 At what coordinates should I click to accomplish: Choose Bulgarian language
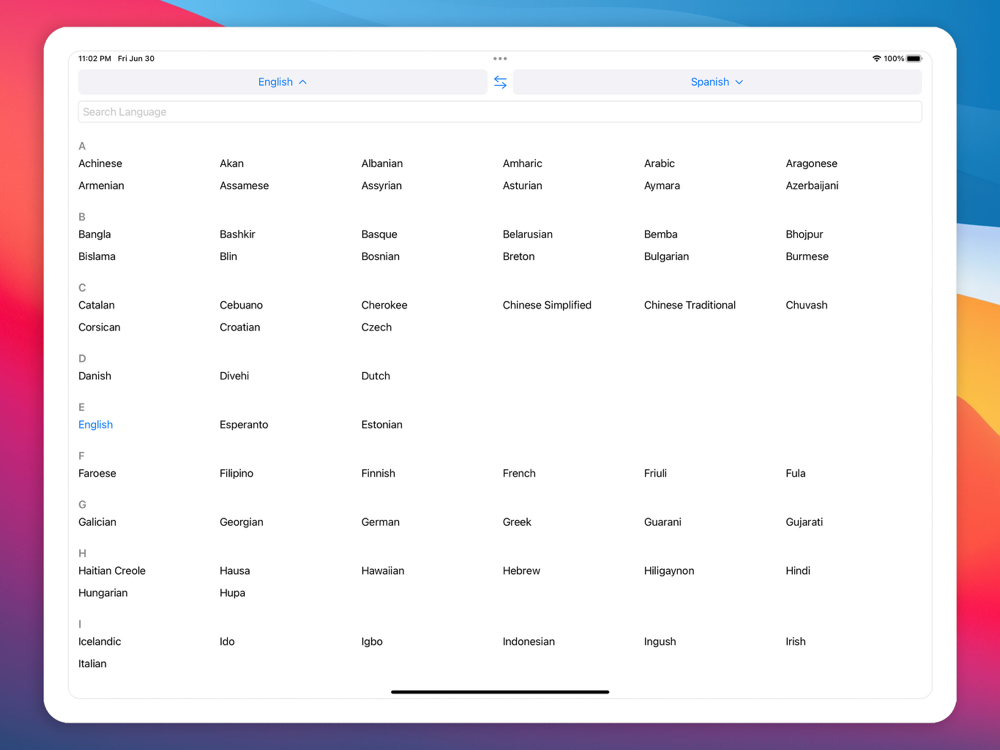(666, 256)
